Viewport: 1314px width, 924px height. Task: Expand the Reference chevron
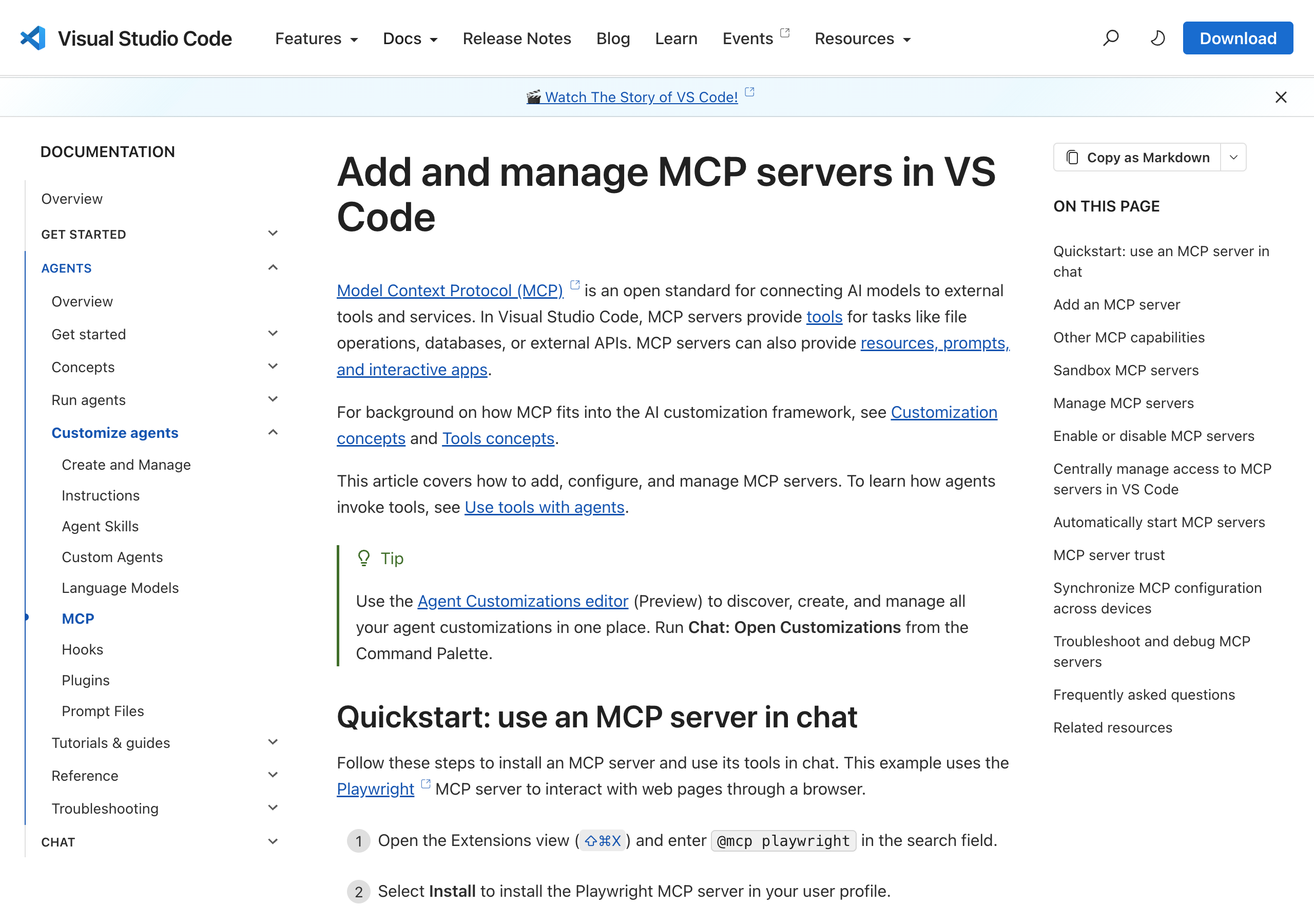[x=273, y=775]
